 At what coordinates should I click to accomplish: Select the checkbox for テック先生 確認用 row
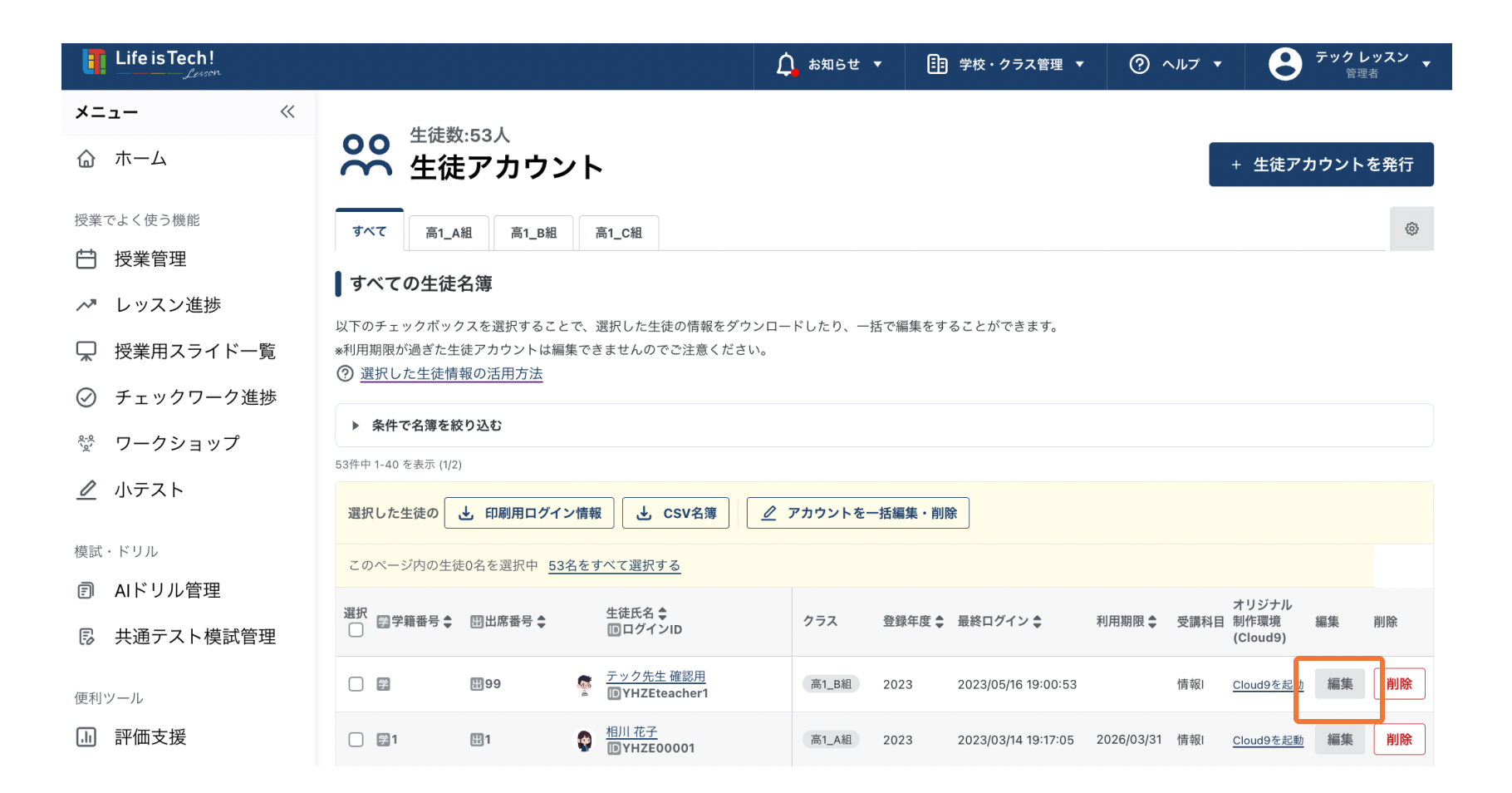tap(356, 684)
